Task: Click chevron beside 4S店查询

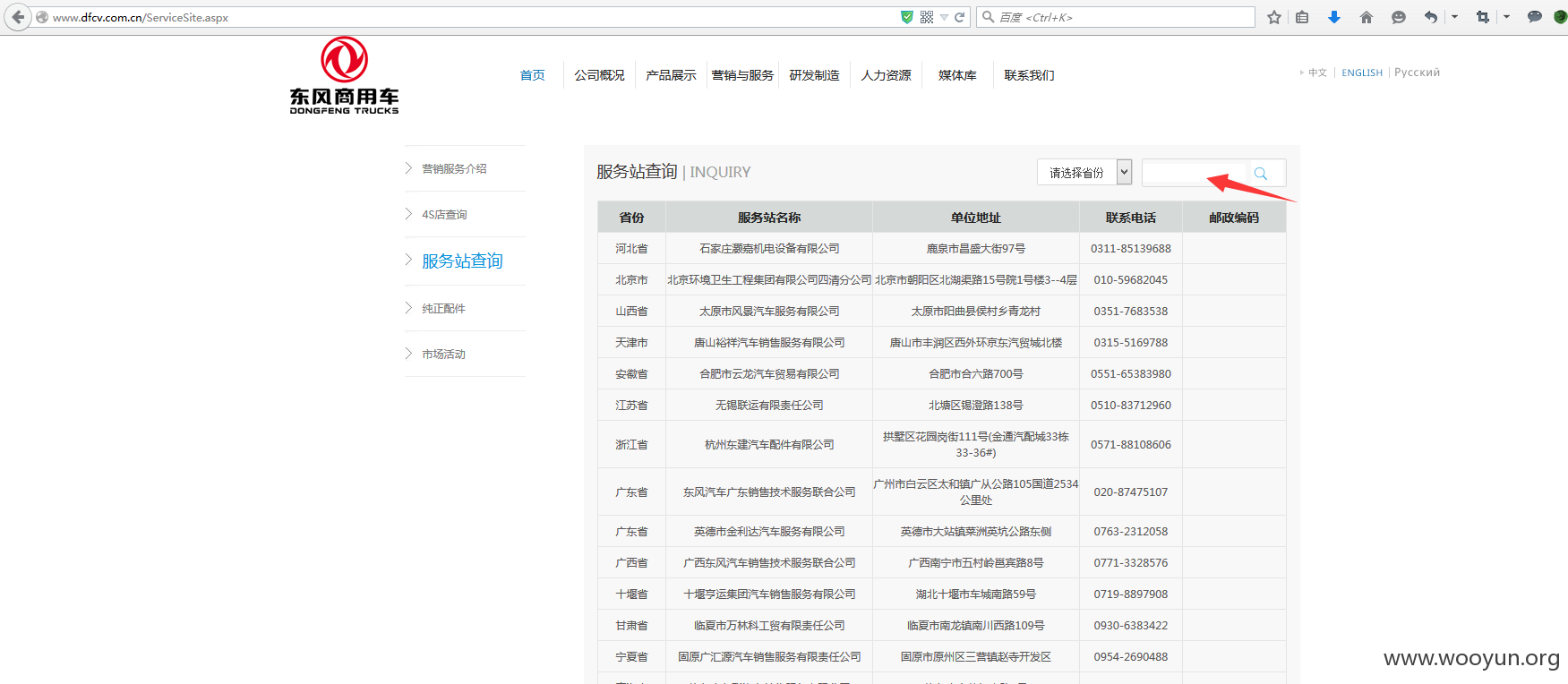Action: tap(408, 214)
